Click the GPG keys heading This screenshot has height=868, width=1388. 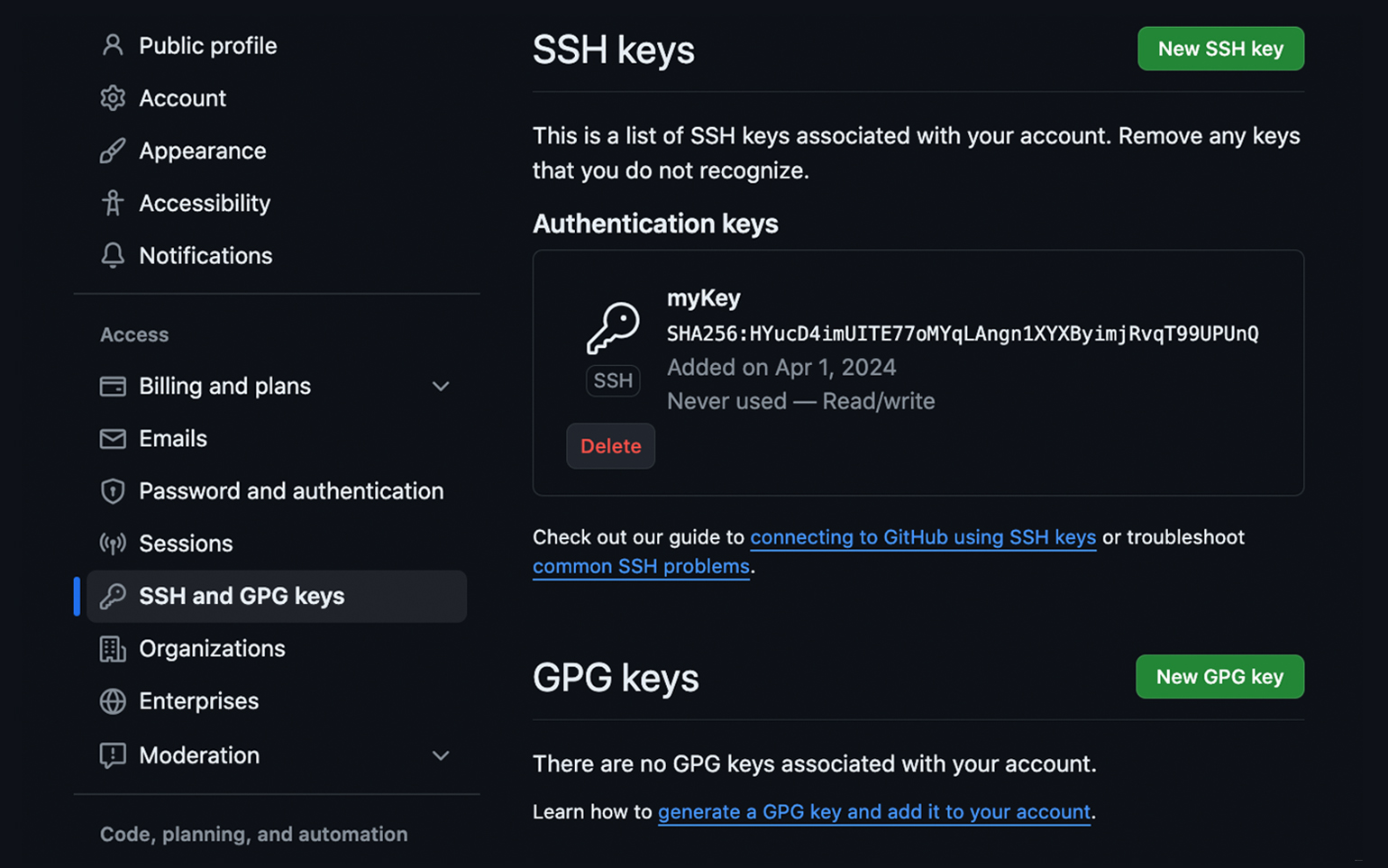[616, 678]
